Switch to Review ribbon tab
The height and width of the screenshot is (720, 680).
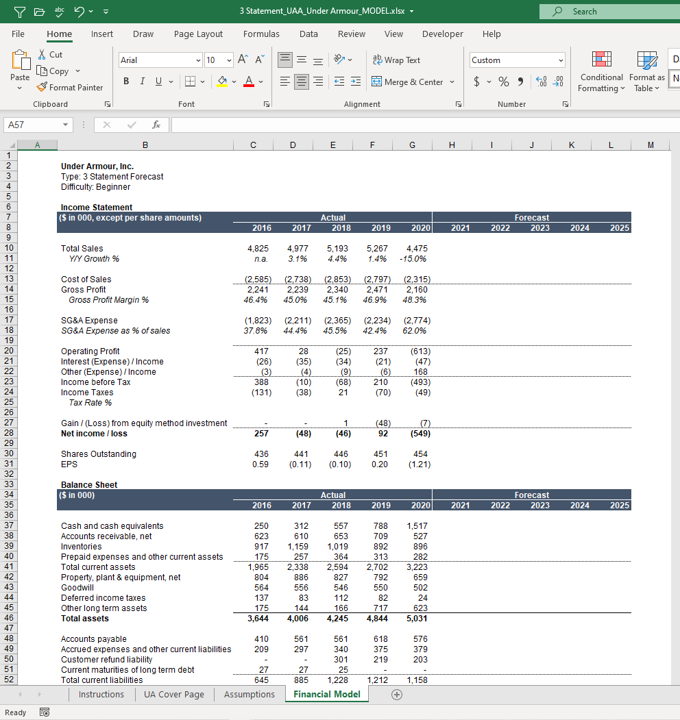pyautogui.click(x=352, y=34)
